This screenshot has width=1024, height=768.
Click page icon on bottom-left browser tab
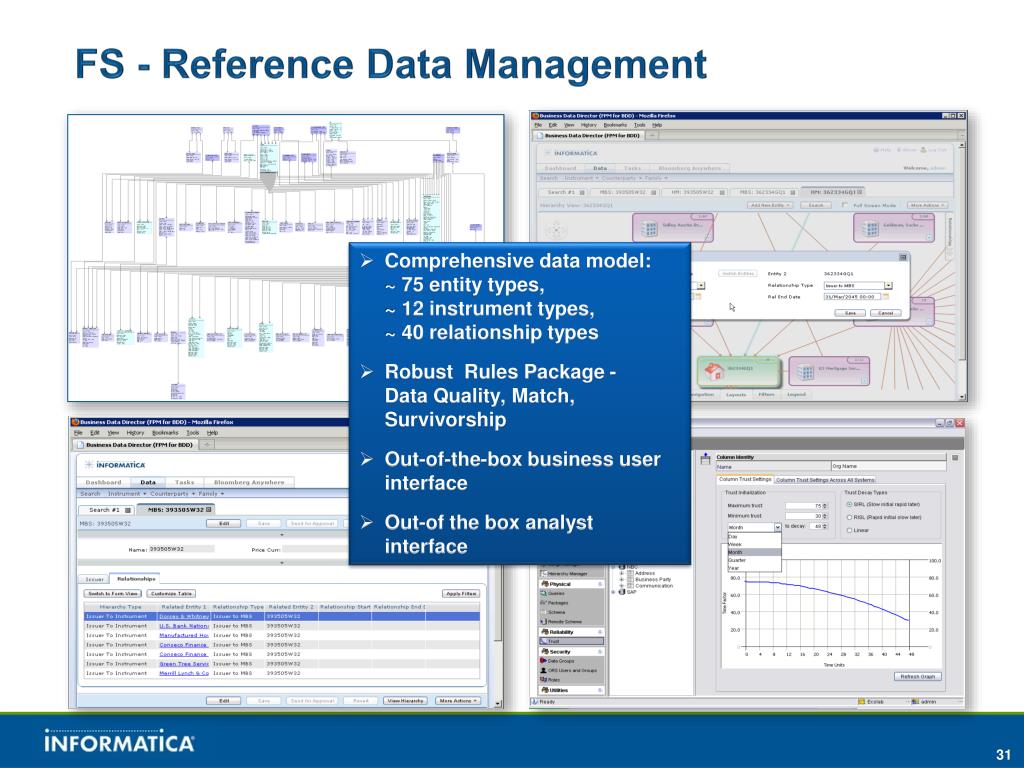coord(80,445)
